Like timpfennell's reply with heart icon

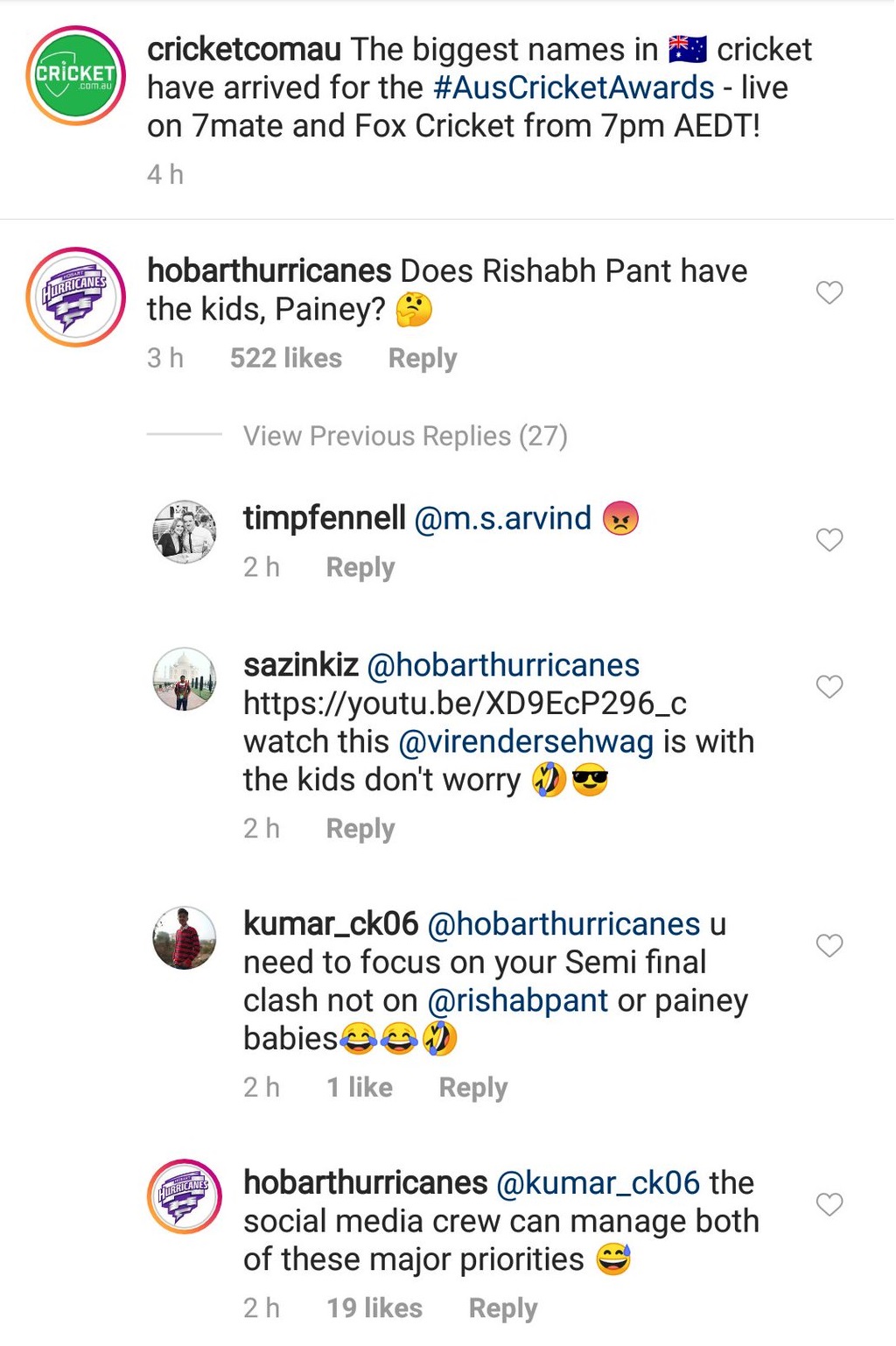[x=829, y=540]
